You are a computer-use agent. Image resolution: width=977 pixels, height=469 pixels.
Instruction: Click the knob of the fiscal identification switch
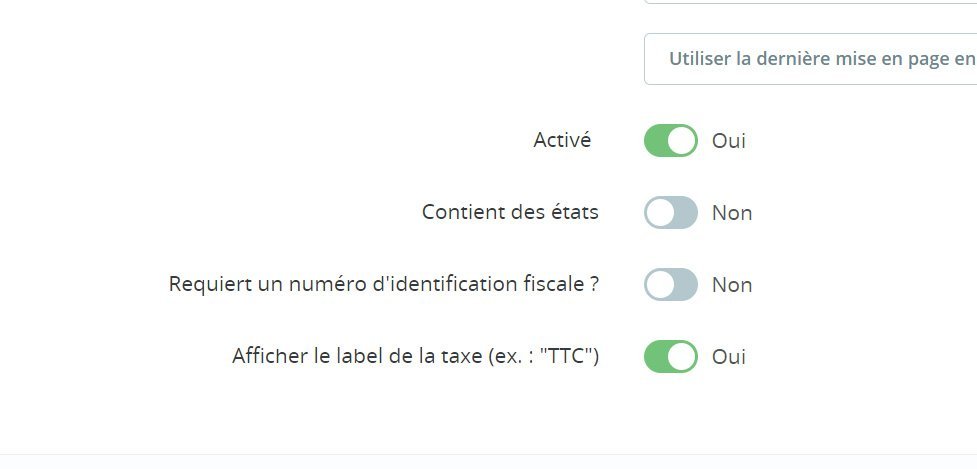coord(659,285)
